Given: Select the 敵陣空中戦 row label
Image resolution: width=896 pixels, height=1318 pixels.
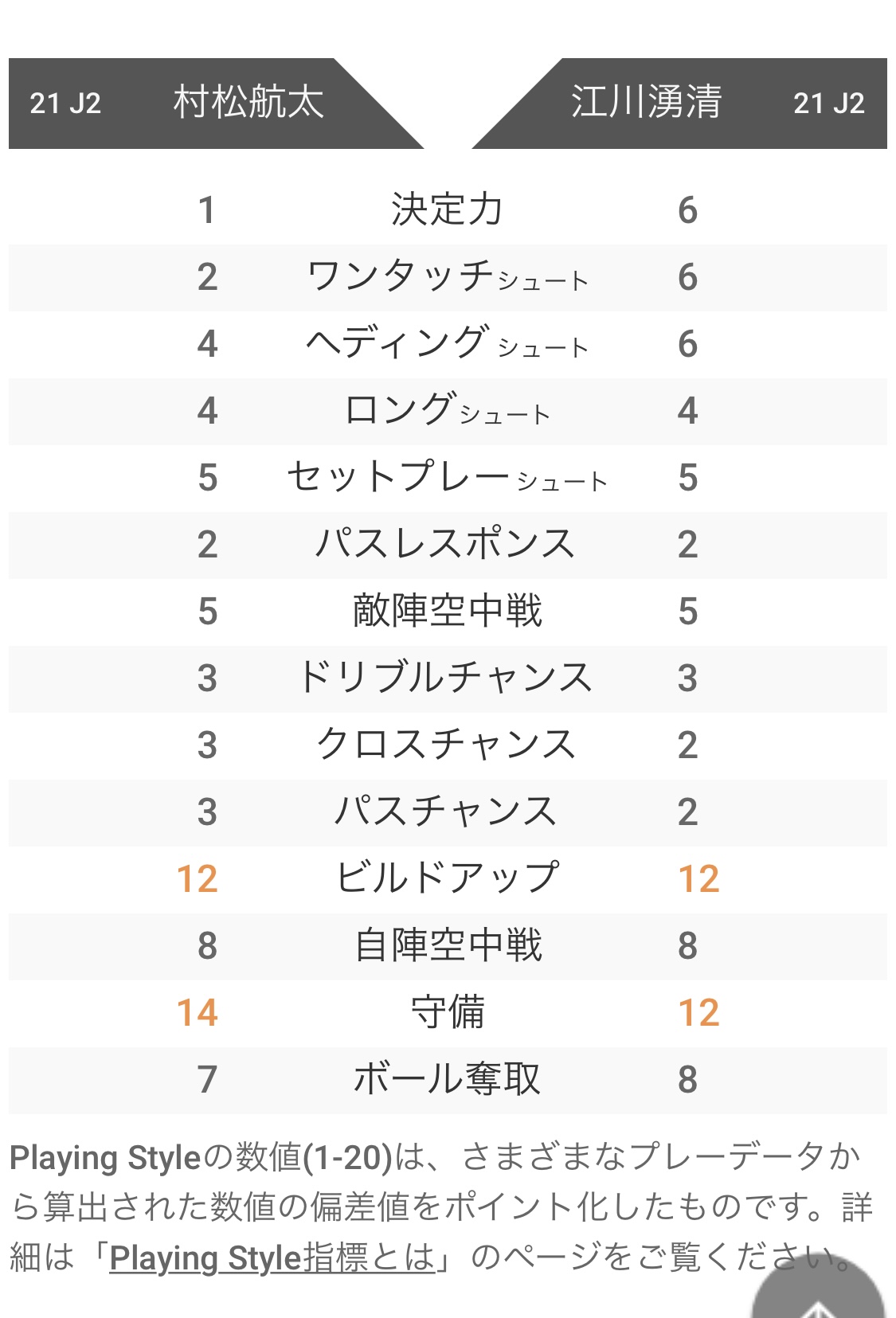Looking at the screenshot, I should (447, 612).
